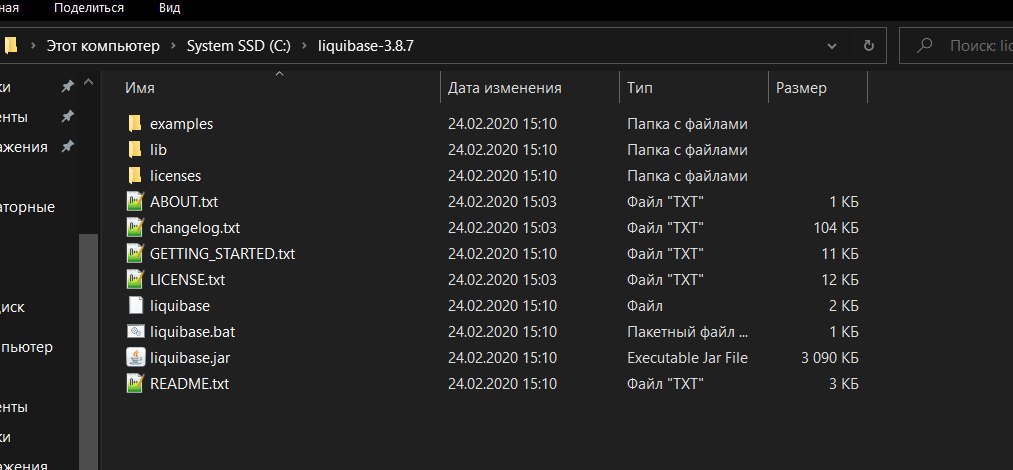Viewport: 1013px width, 470px height.
Task: Select examples folder name
Action: 181,123
